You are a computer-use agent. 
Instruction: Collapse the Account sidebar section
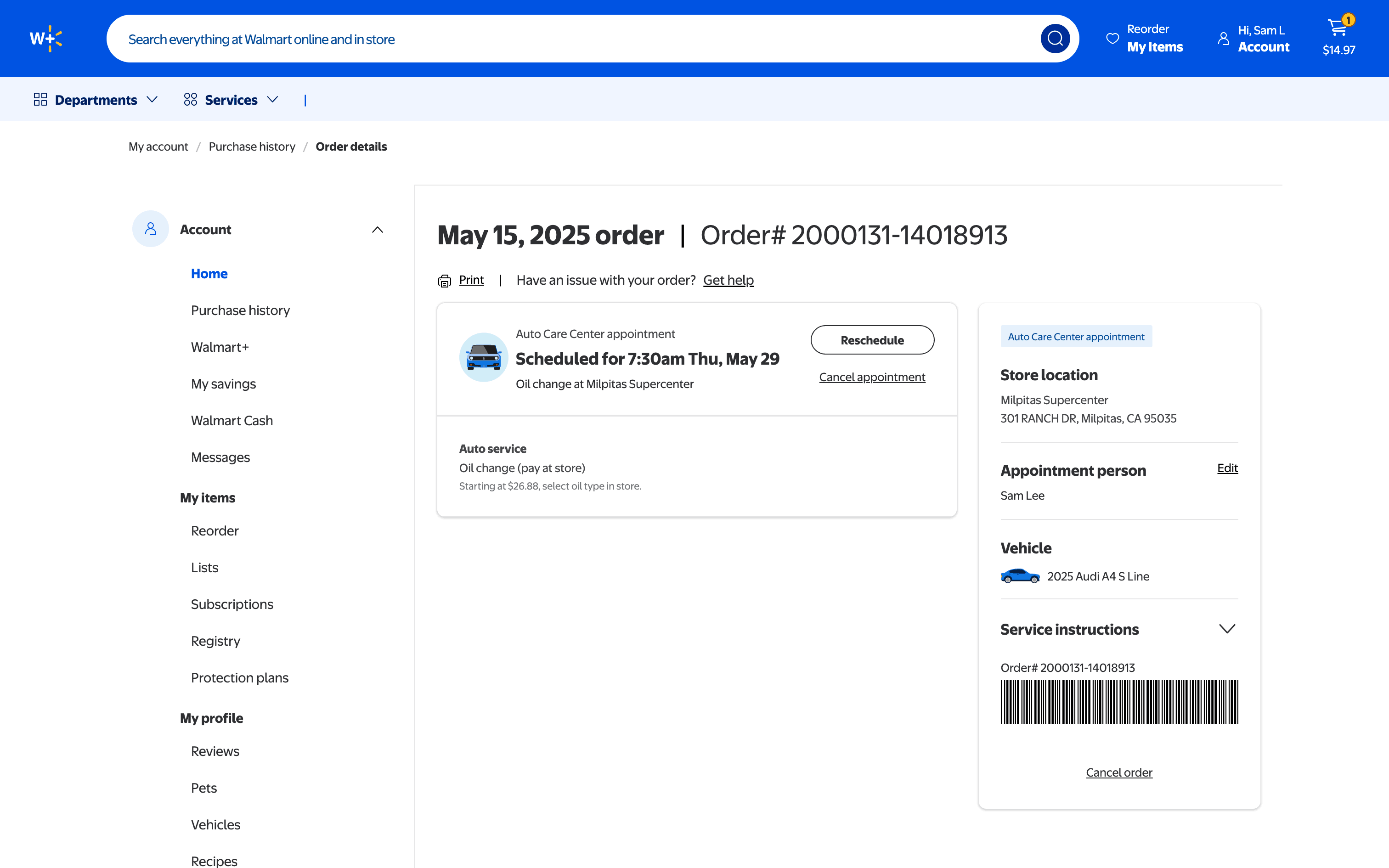pyautogui.click(x=377, y=230)
